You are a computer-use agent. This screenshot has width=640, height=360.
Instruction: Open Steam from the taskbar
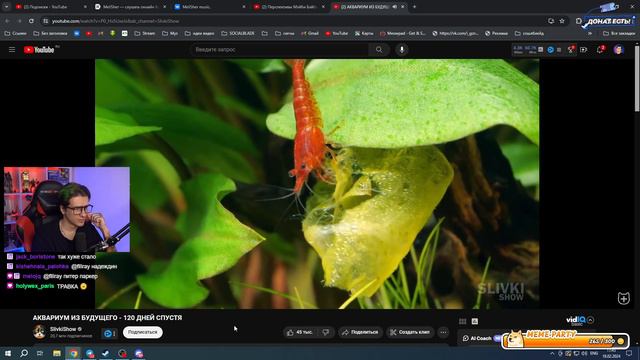[106, 353]
